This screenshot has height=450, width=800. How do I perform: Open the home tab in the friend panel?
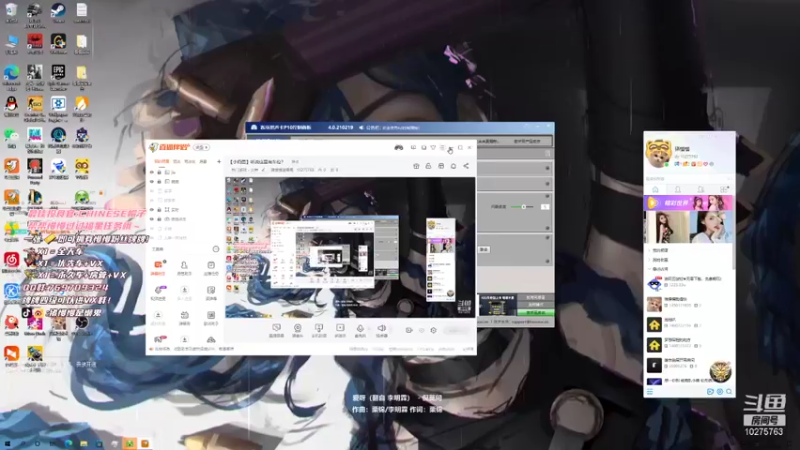coord(655,189)
